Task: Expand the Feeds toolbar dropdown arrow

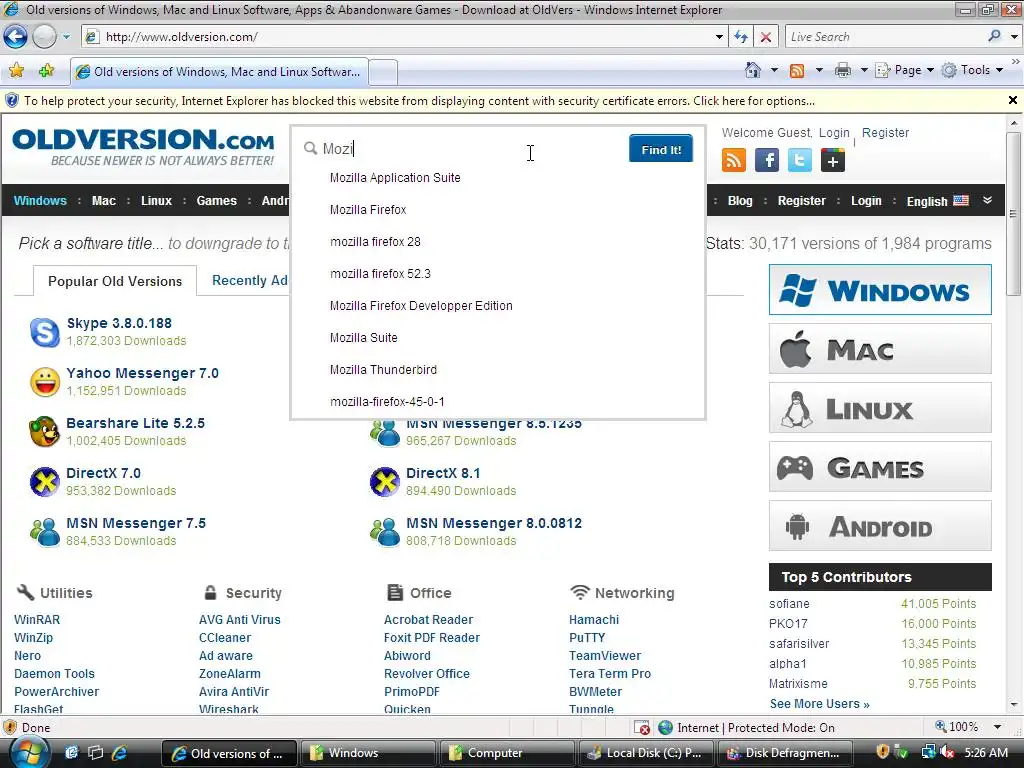Action: [x=819, y=71]
